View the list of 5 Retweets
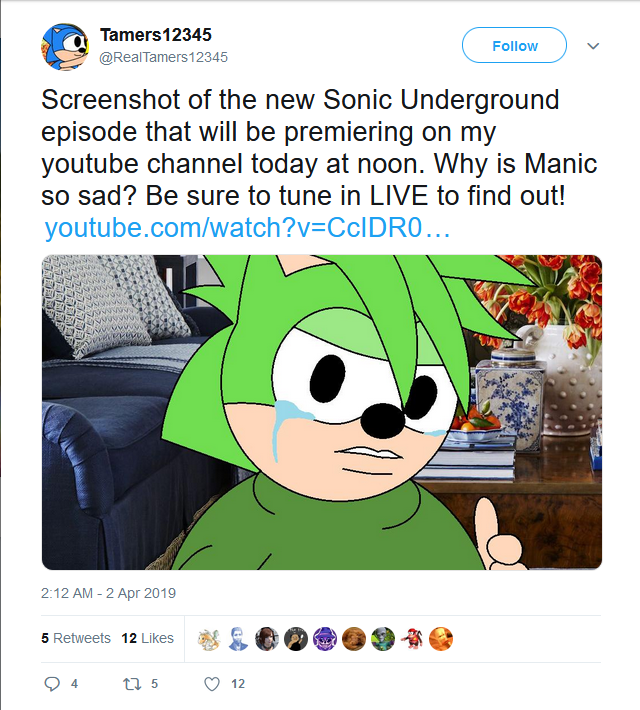Image resolution: width=640 pixels, height=710 pixels. click(x=76, y=638)
